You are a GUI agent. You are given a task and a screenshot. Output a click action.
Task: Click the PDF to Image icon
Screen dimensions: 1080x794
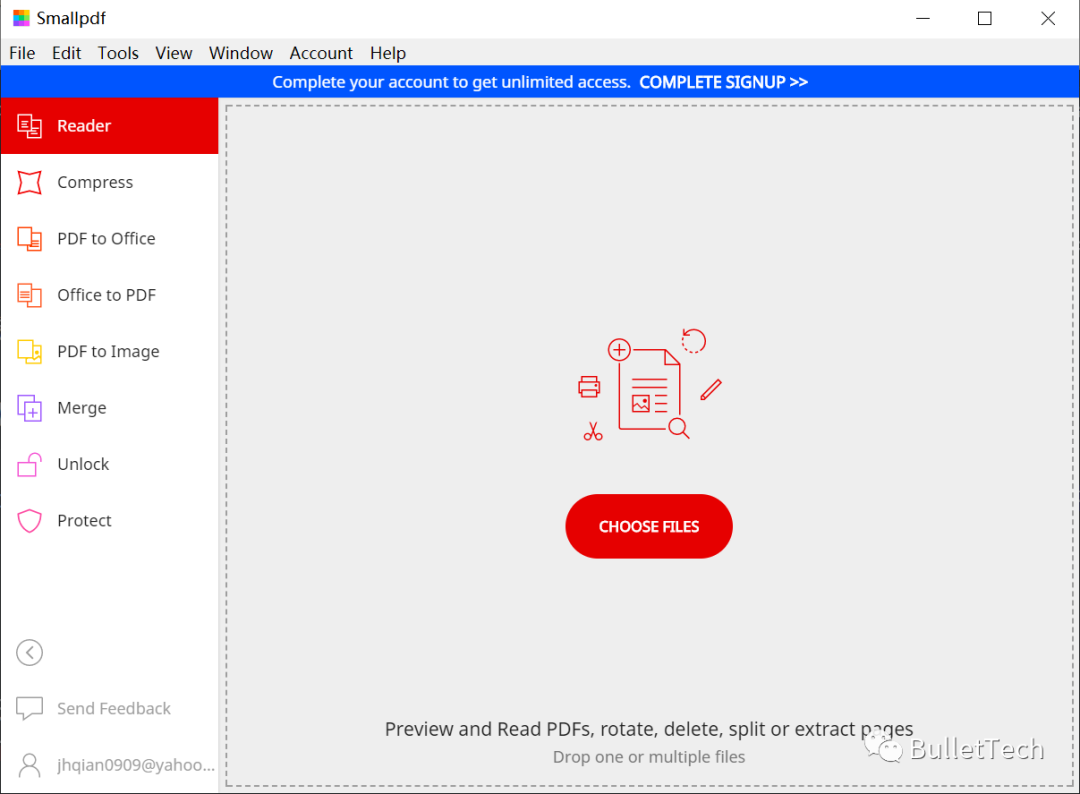tap(29, 352)
